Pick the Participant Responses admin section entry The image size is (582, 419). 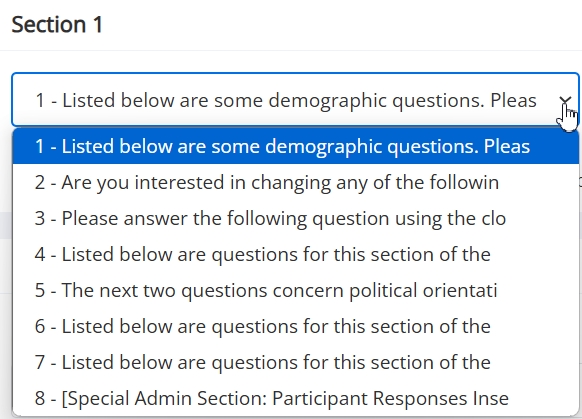(x=295, y=398)
